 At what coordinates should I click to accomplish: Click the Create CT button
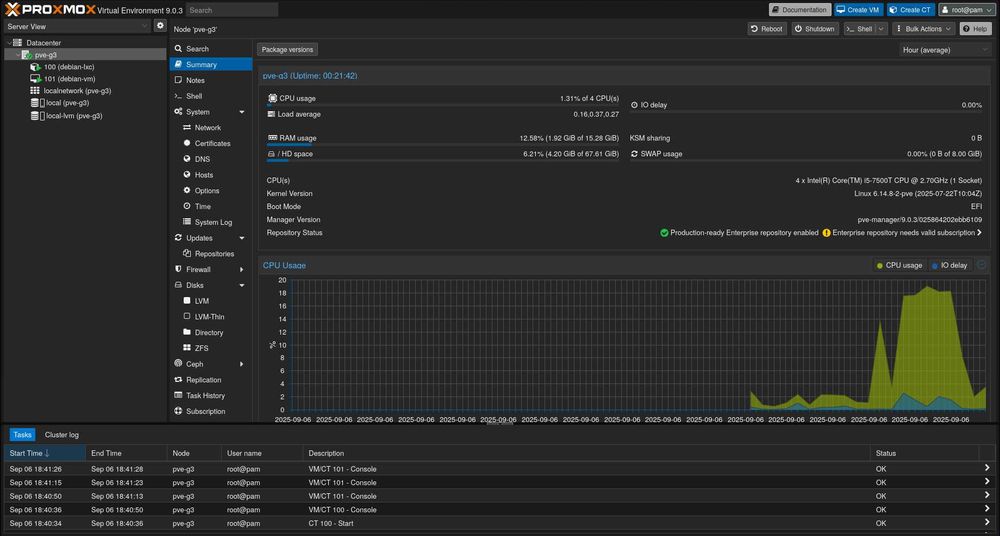[911, 10]
